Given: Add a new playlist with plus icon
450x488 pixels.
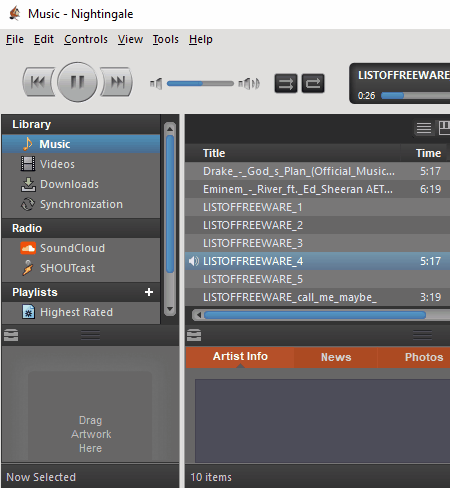Looking at the screenshot, I should [149, 292].
